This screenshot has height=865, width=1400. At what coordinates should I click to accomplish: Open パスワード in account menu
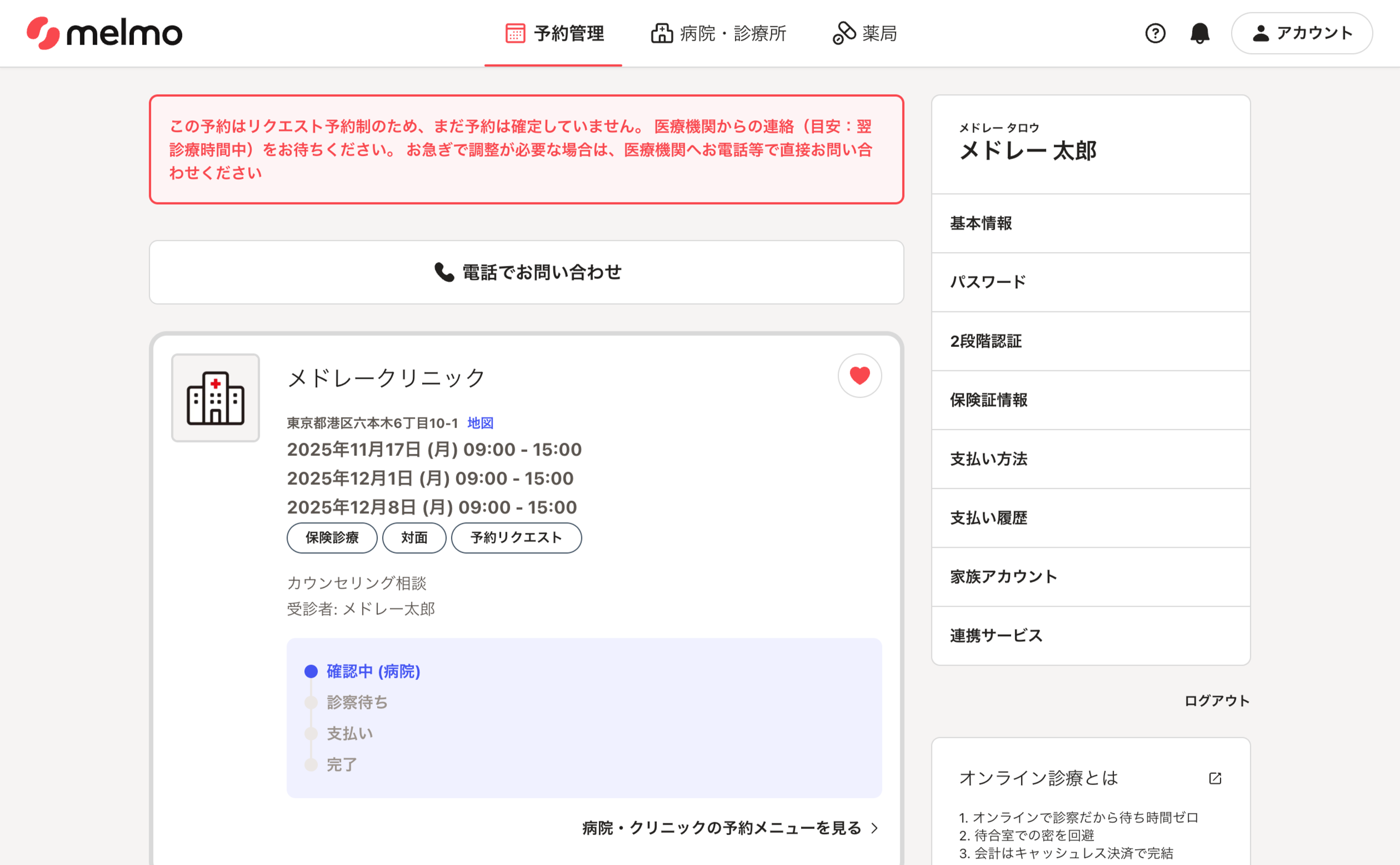[x=1090, y=282]
